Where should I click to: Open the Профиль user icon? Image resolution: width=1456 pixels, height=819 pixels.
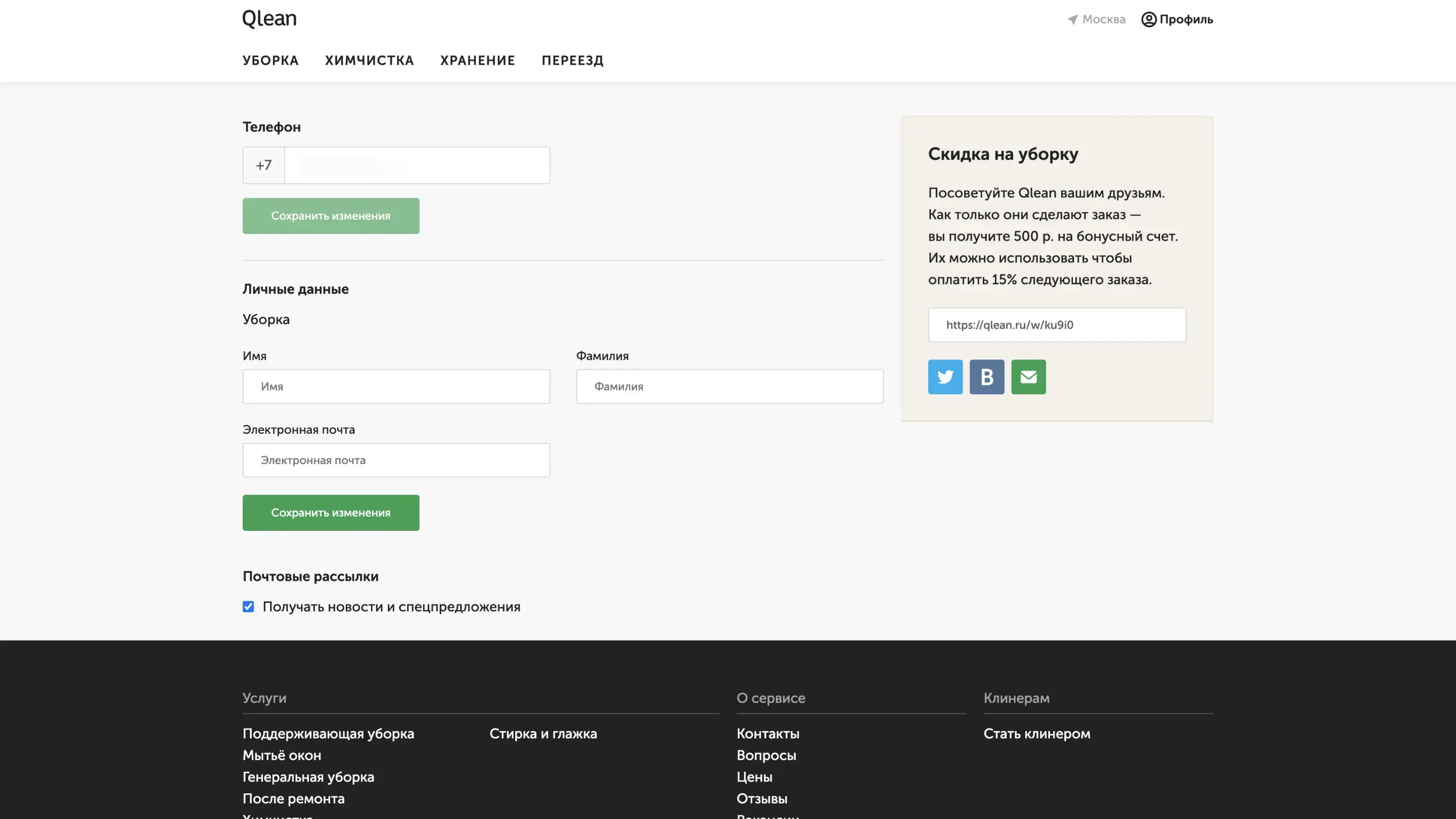click(1149, 20)
